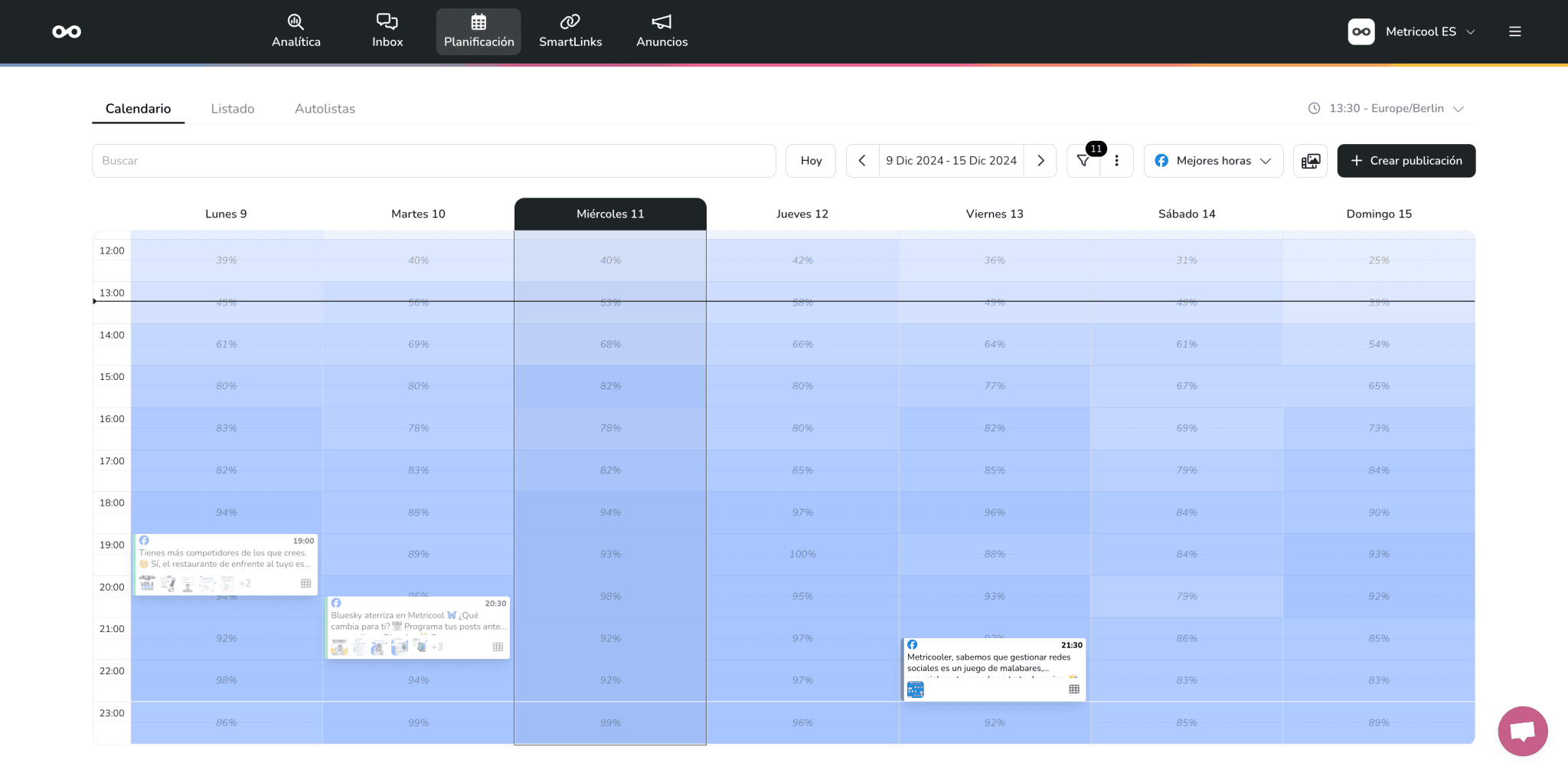Open SmartLinks from top navigation

click(x=570, y=31)
